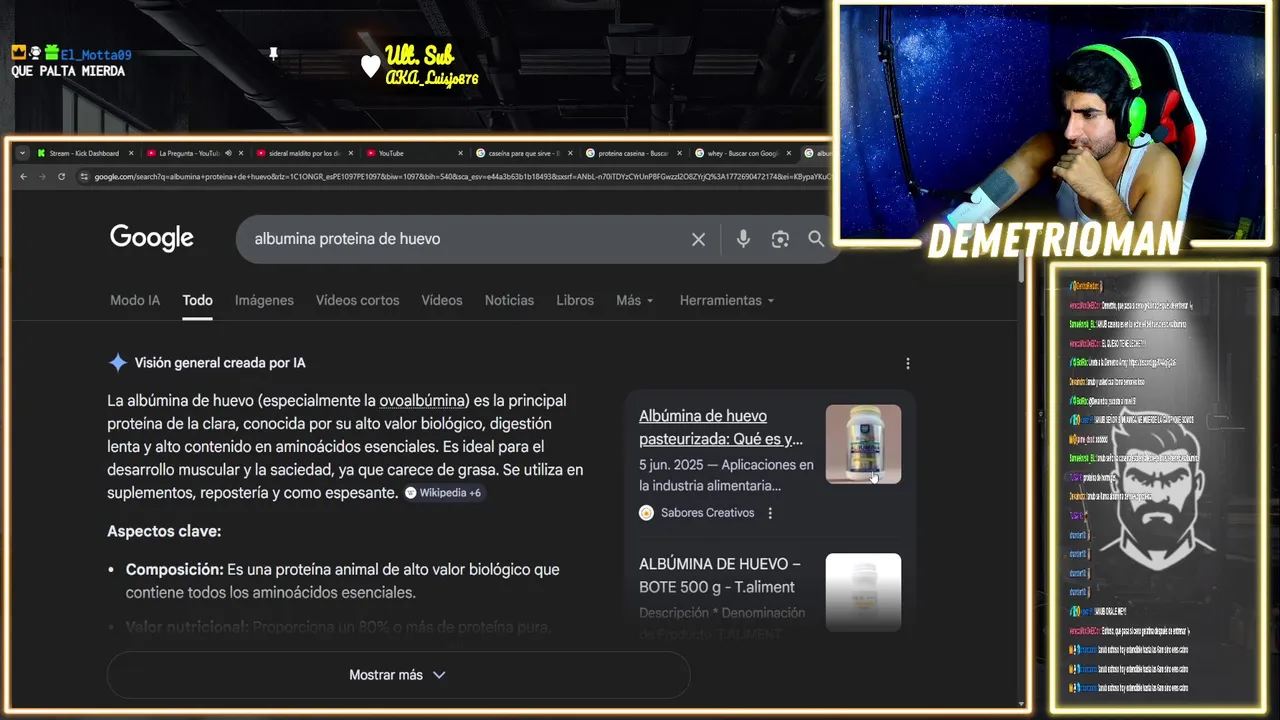Open AI overview three-dot options menu
The width and height of the screenshot is (1280, 720).
point(908,364)
